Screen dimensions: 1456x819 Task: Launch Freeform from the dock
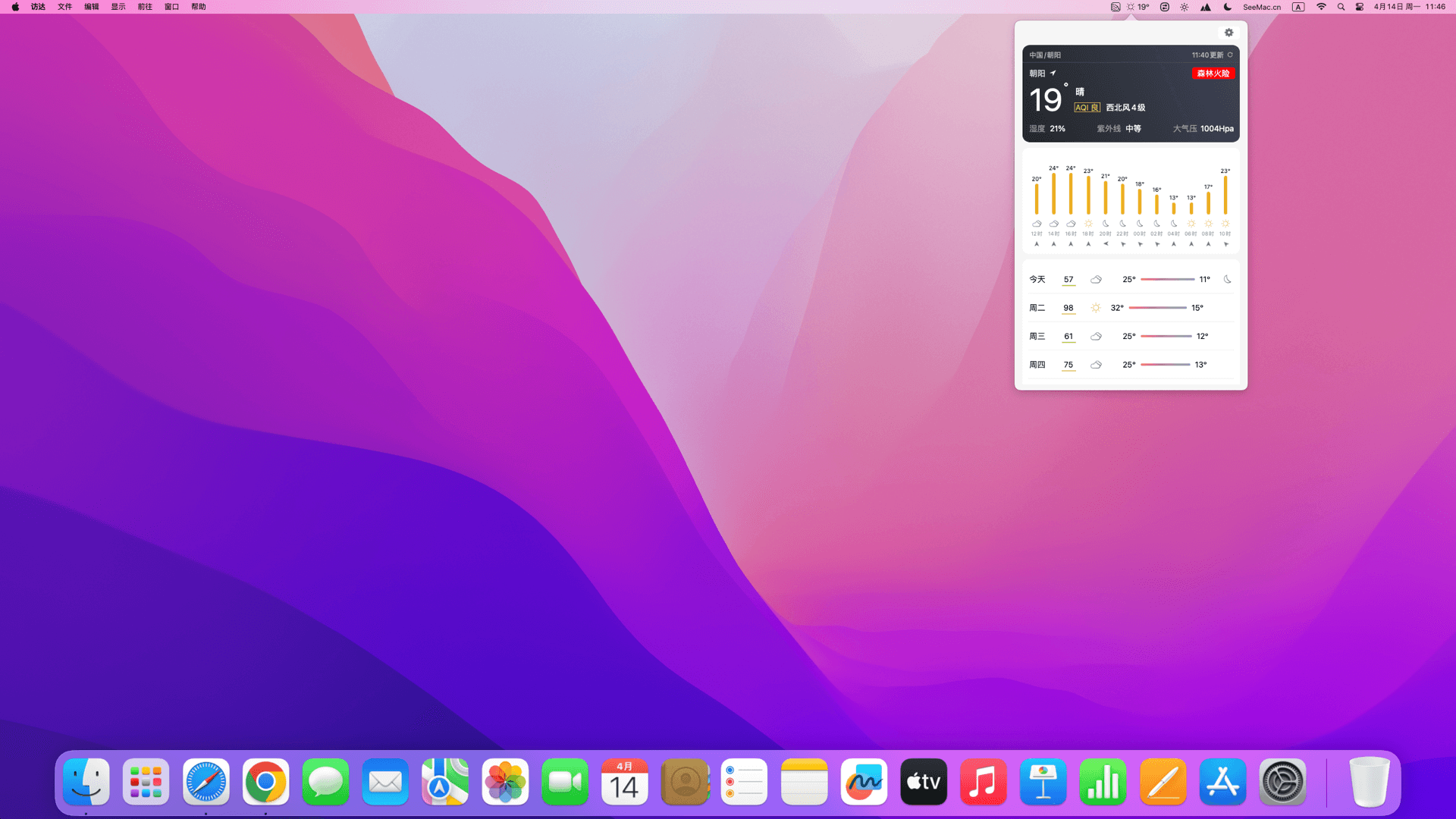(x=864, y=782)
